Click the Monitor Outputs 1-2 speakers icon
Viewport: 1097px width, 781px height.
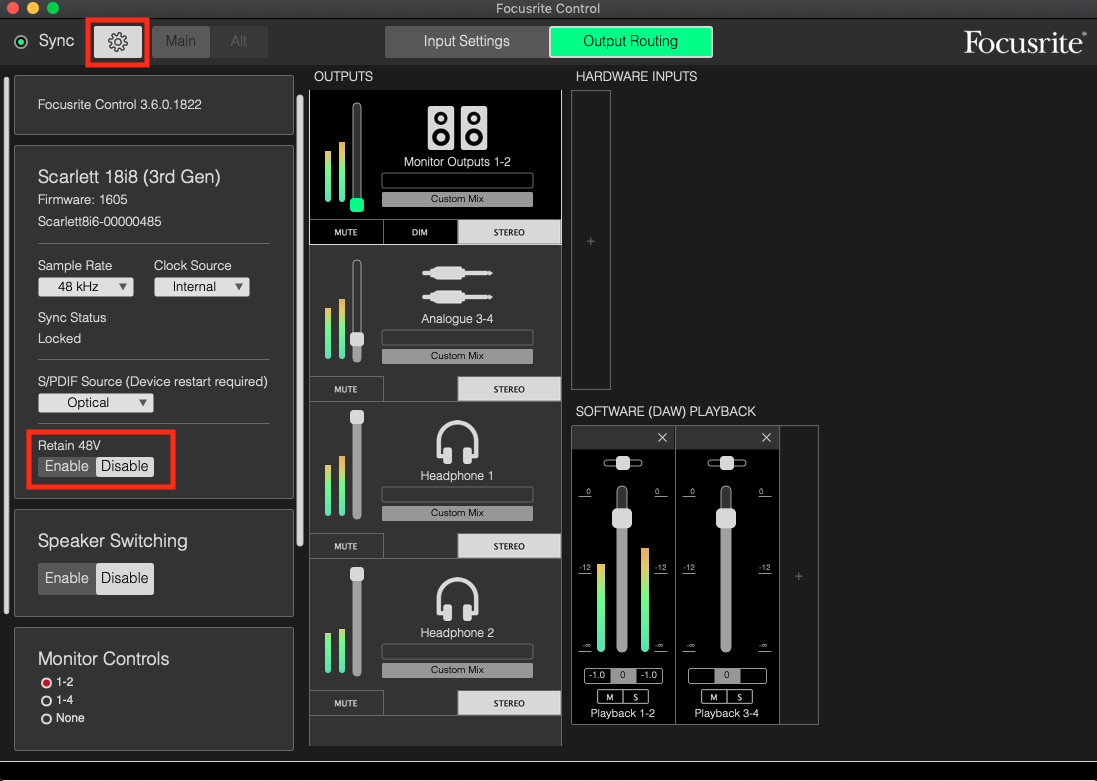pyautogui.click(x=458, y=128)
